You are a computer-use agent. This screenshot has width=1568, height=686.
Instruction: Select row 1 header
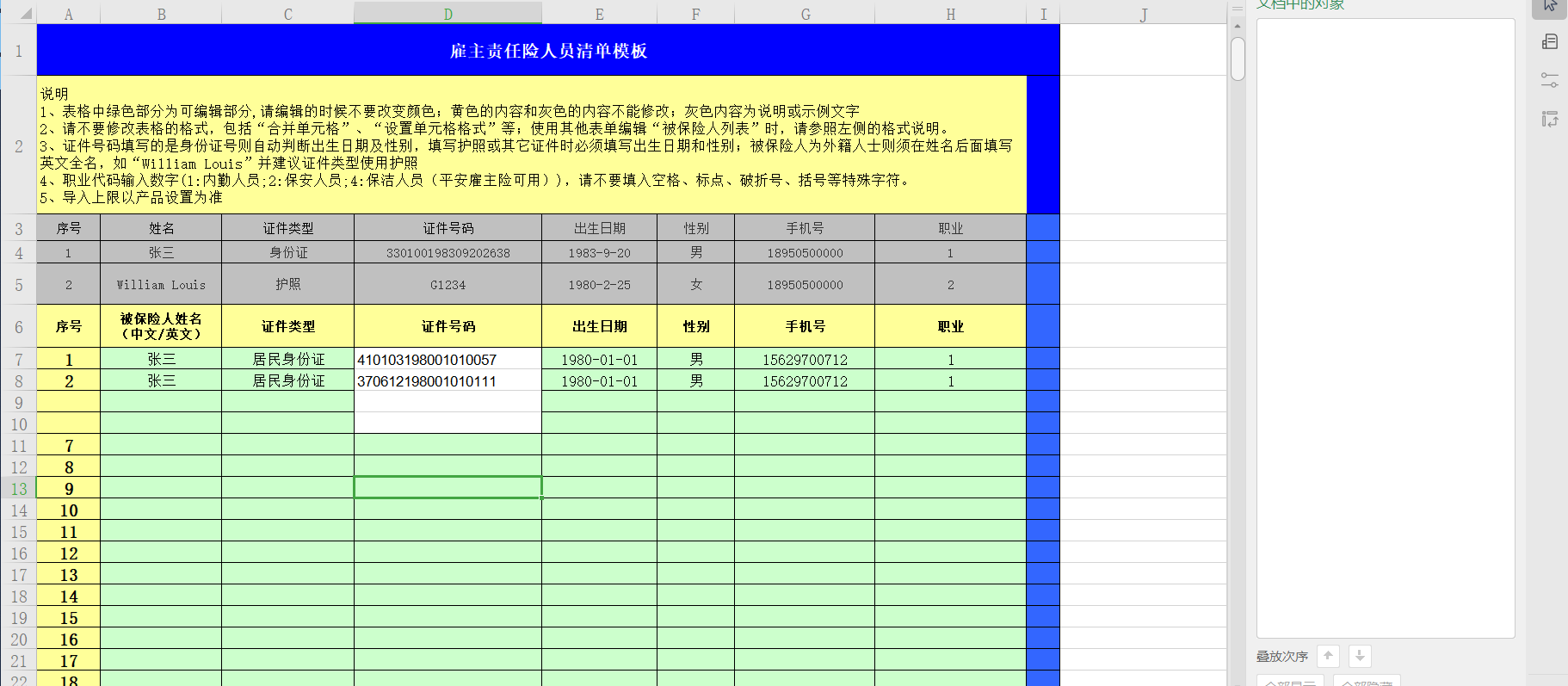pyautogui.click(x=18, y=51)
